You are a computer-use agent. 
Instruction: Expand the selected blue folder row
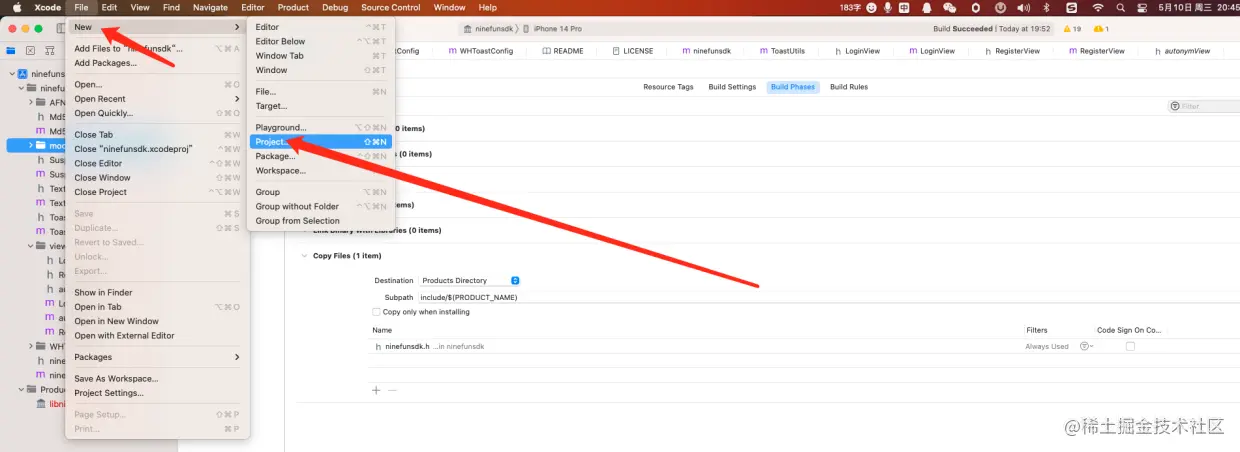31,145
